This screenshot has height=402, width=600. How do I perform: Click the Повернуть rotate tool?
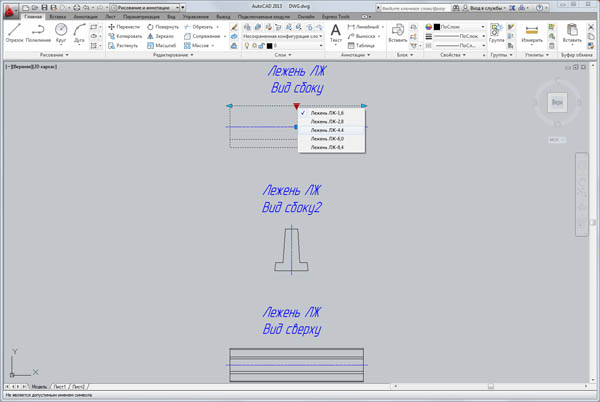click(163, 27)
